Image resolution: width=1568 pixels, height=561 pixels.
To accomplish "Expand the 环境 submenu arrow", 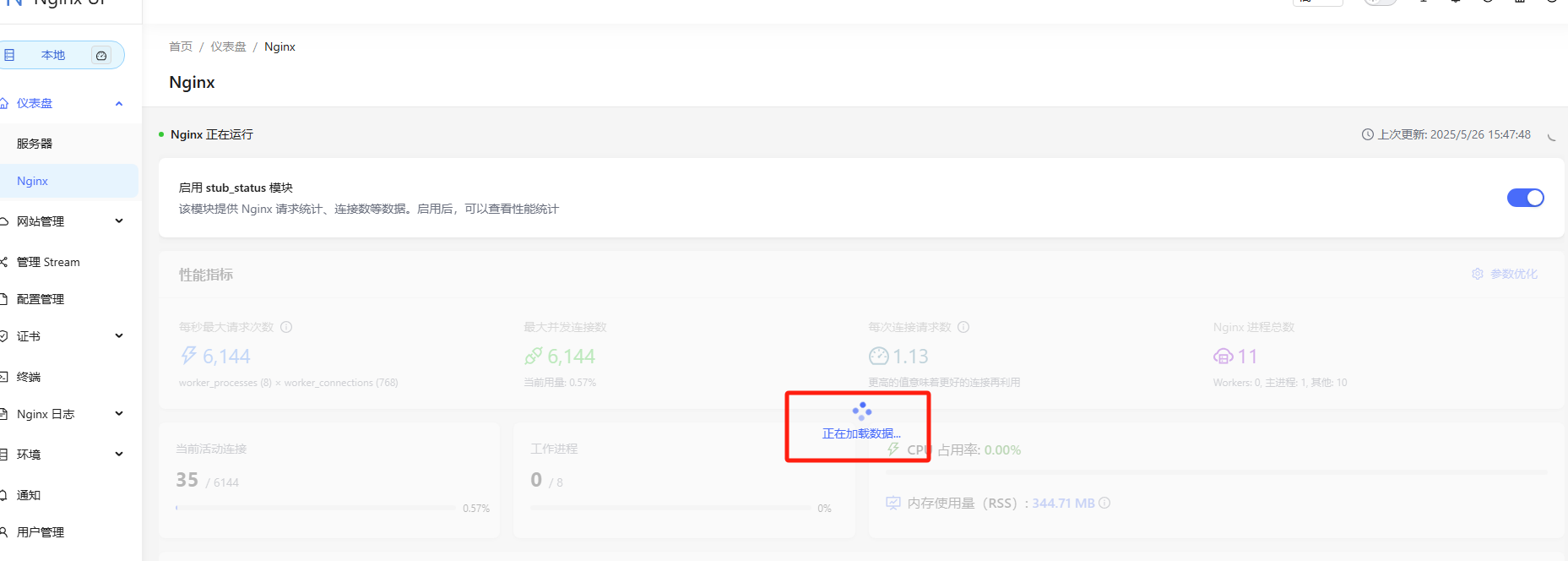I will tap(119, 455).
